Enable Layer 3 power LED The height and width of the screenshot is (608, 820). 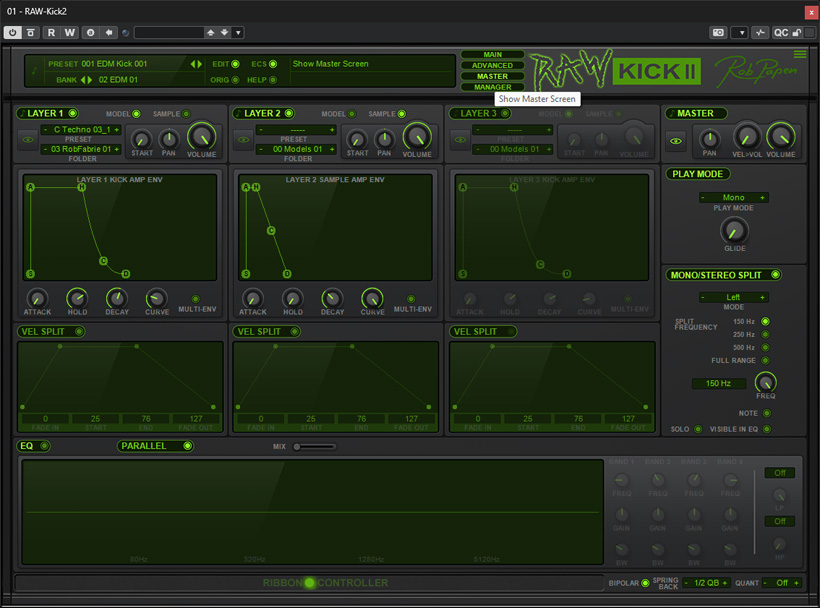[505, 113]
